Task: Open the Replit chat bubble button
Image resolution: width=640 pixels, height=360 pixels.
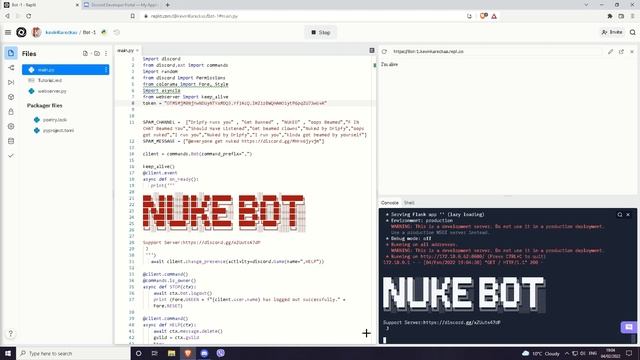Action: click(629, 327)
